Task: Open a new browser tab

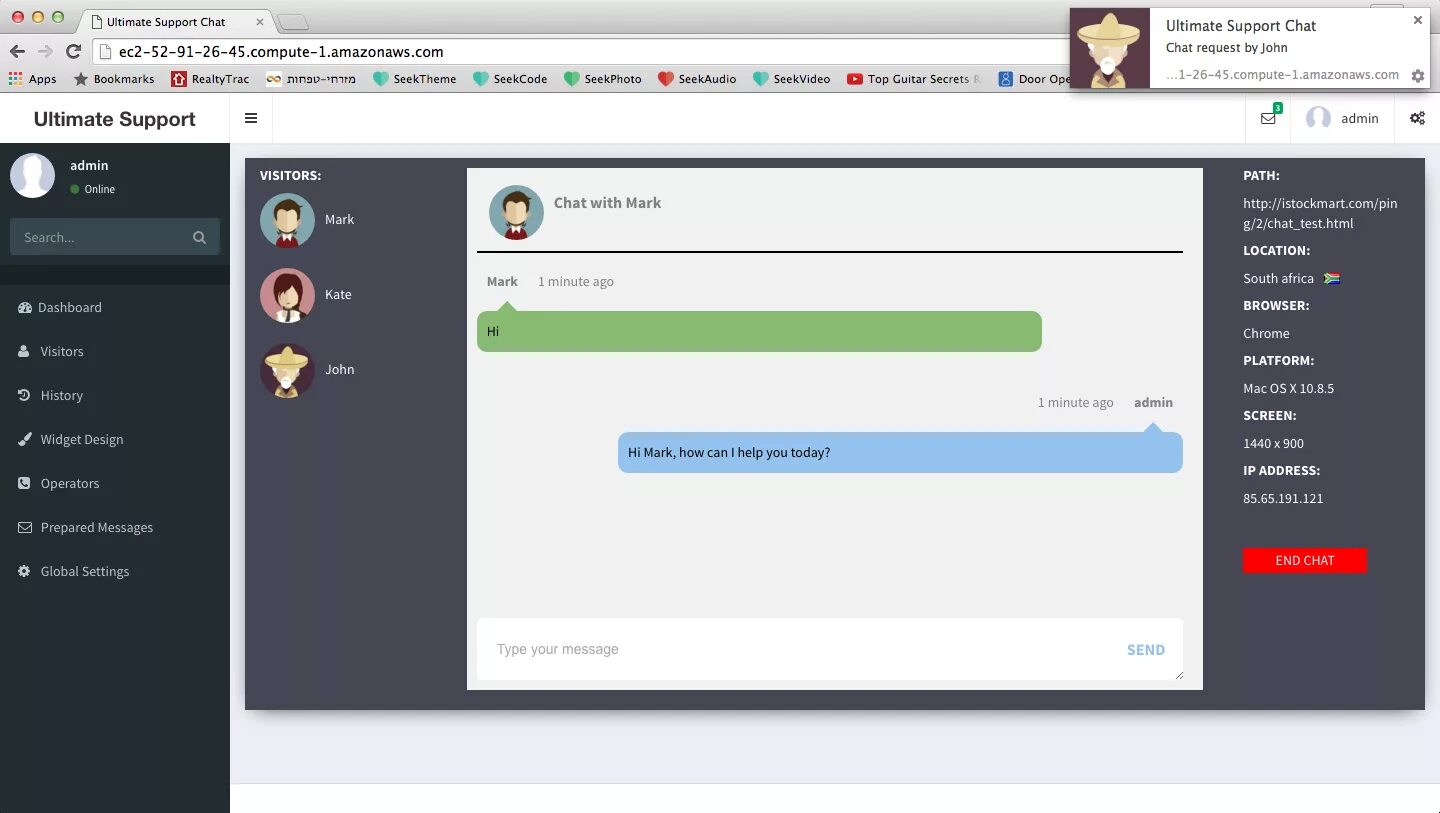Action: pyautogui.click(x=292, y=22)
